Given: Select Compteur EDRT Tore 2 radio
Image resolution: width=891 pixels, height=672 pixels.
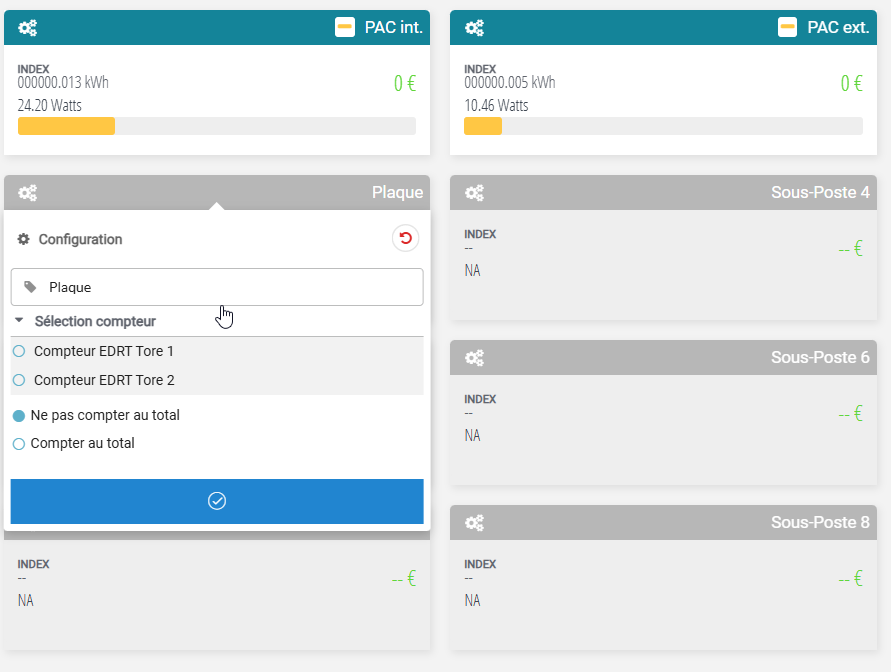Looking at the screenshot, I should (19, 381).
